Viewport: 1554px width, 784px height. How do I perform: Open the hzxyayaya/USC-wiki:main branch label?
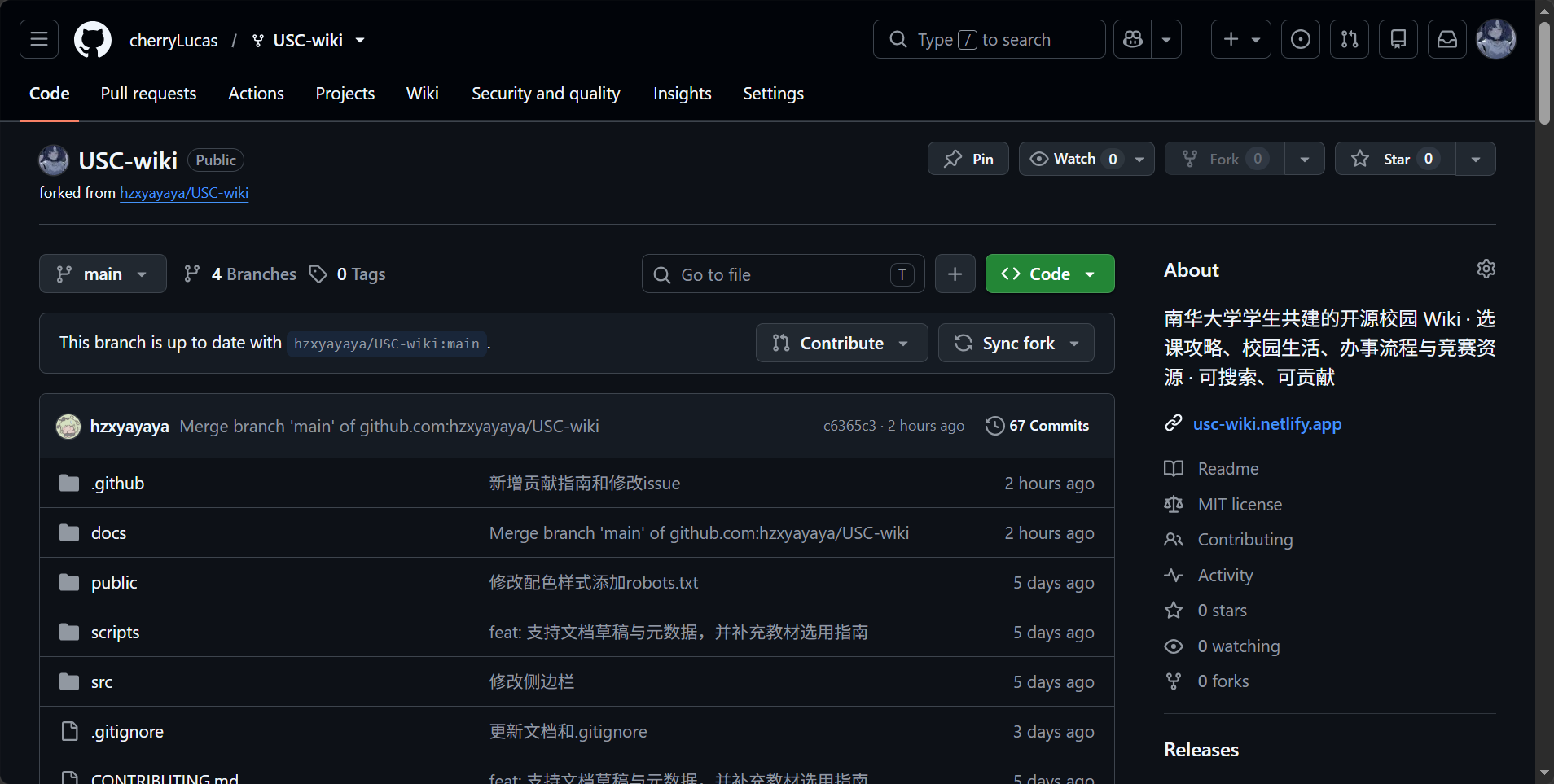(387, 344)
